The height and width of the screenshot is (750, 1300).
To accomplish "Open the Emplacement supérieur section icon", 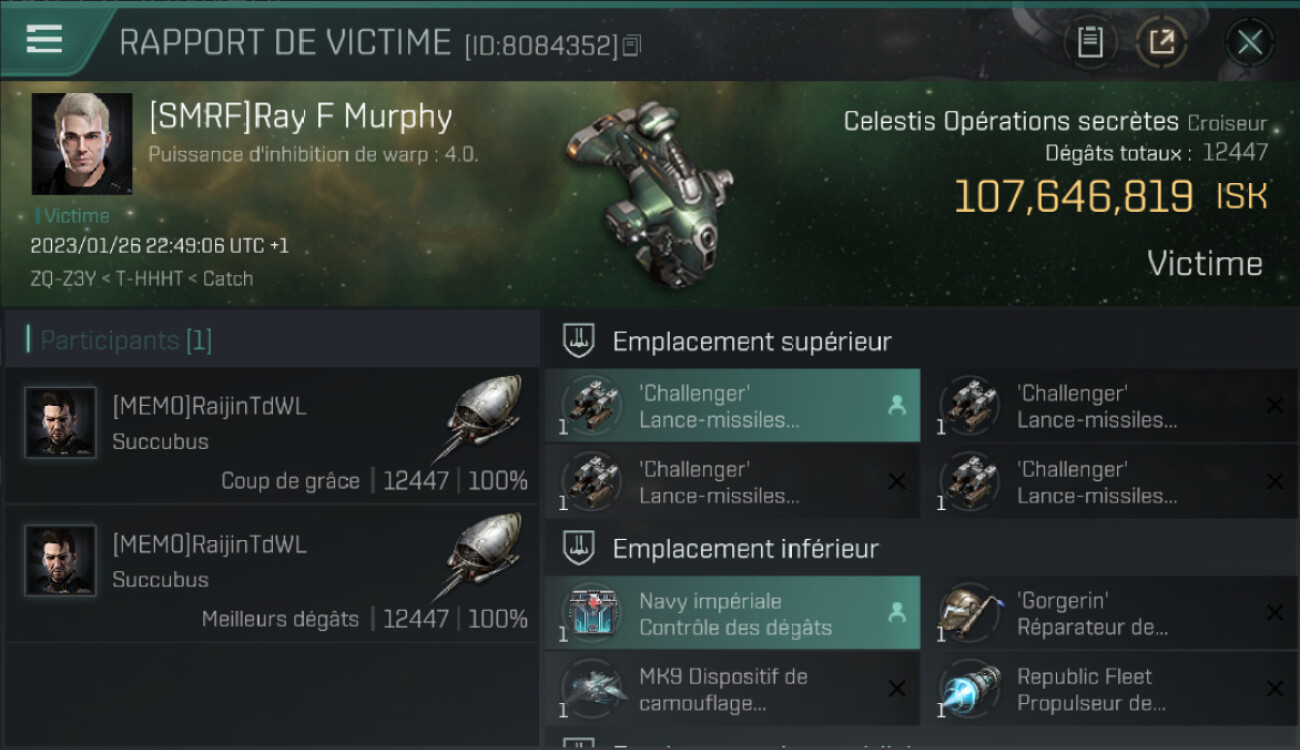I will pyautogui.click(x=580, y=341).
